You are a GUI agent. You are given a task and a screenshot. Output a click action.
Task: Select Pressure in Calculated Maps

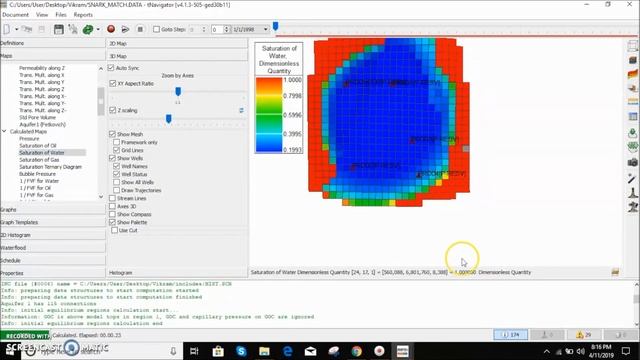click(29, 138)
